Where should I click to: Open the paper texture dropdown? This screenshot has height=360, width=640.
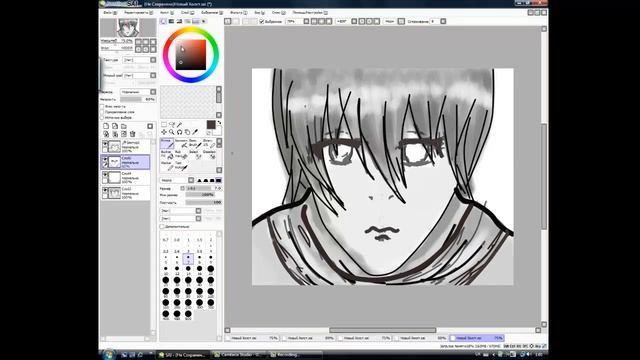coord(140,60)
